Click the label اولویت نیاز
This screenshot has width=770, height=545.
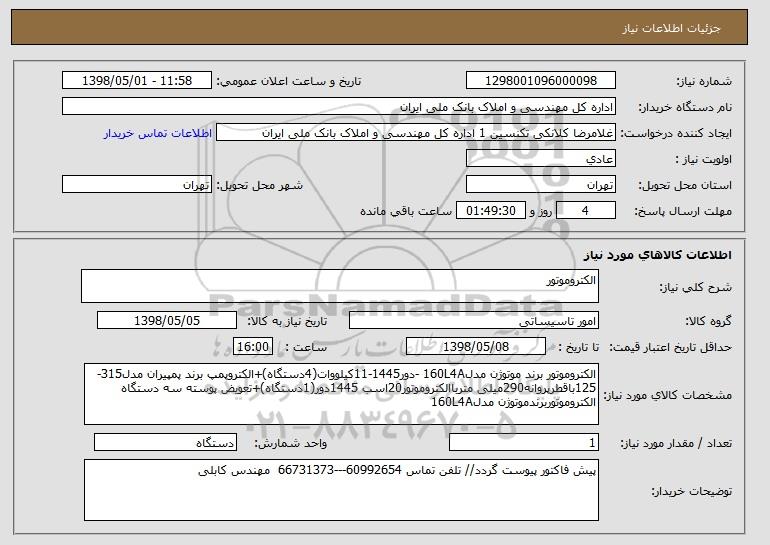pos(704,159)
